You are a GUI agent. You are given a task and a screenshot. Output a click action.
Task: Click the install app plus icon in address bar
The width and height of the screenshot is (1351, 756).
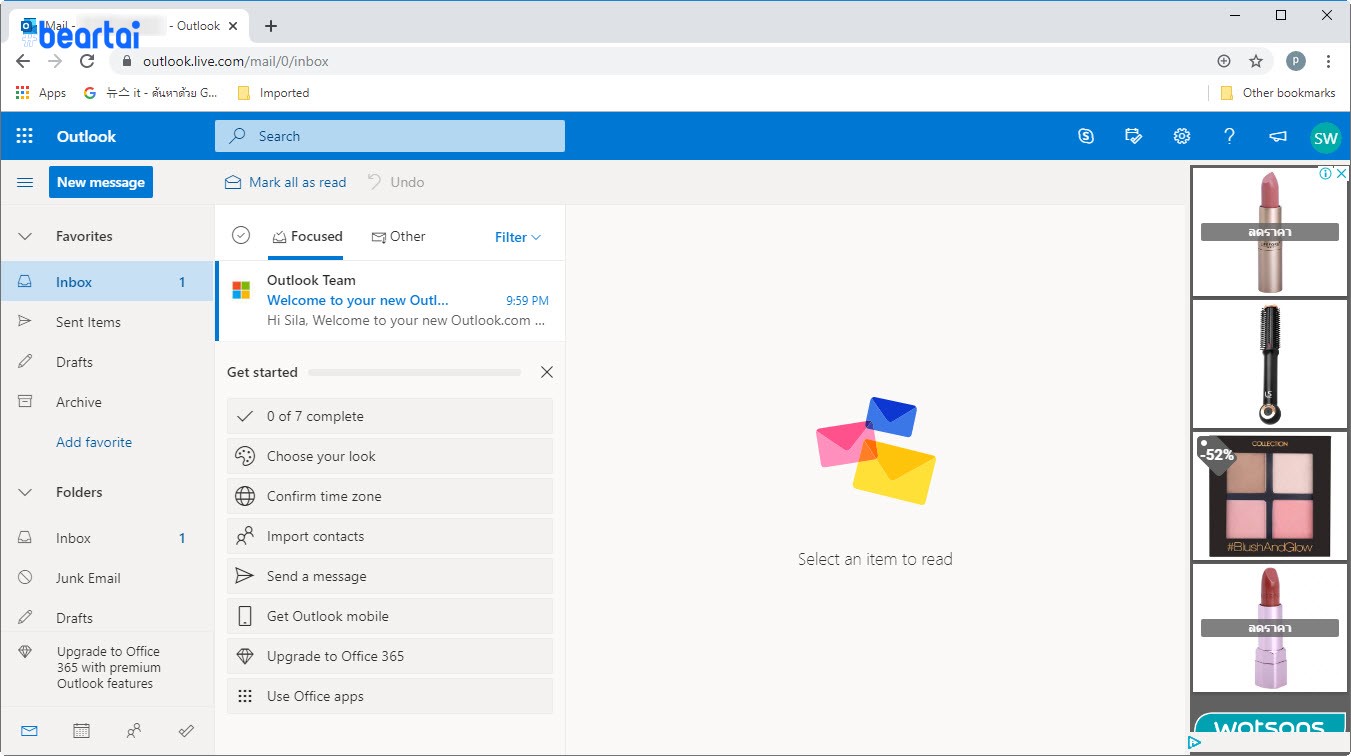[1224, 61]
